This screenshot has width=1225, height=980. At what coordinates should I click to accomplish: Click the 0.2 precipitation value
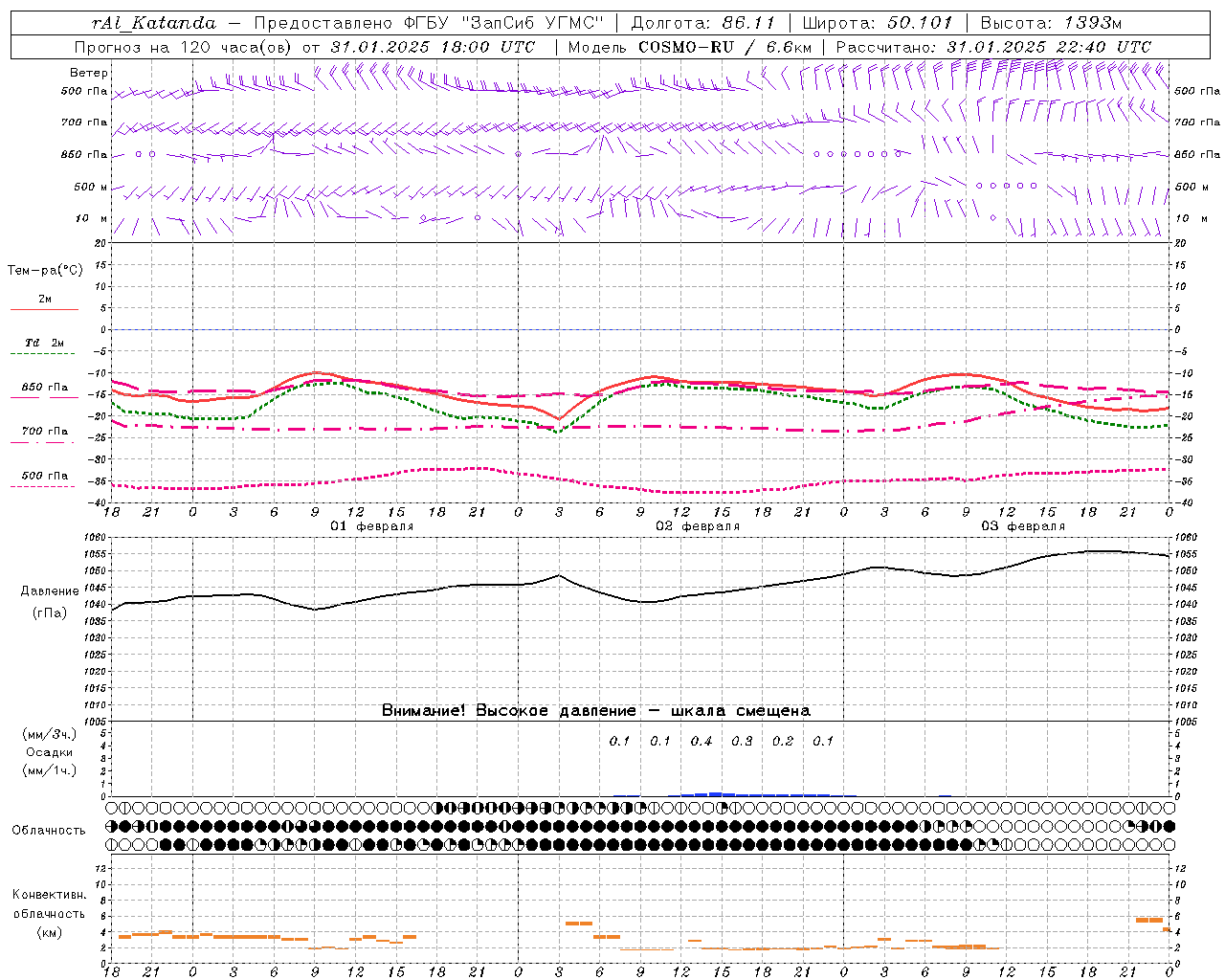coord(783,741)
